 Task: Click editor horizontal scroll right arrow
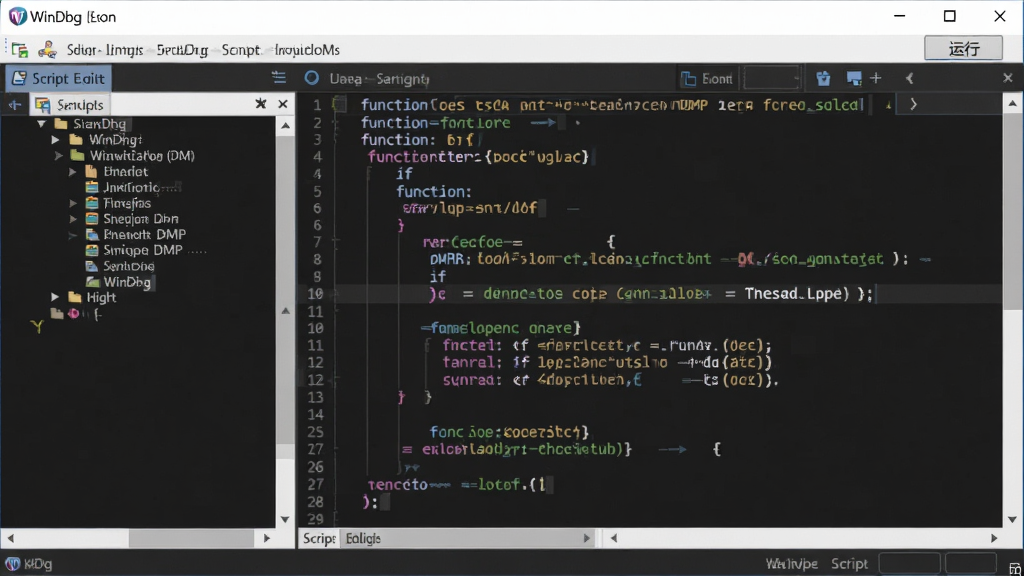994,538
